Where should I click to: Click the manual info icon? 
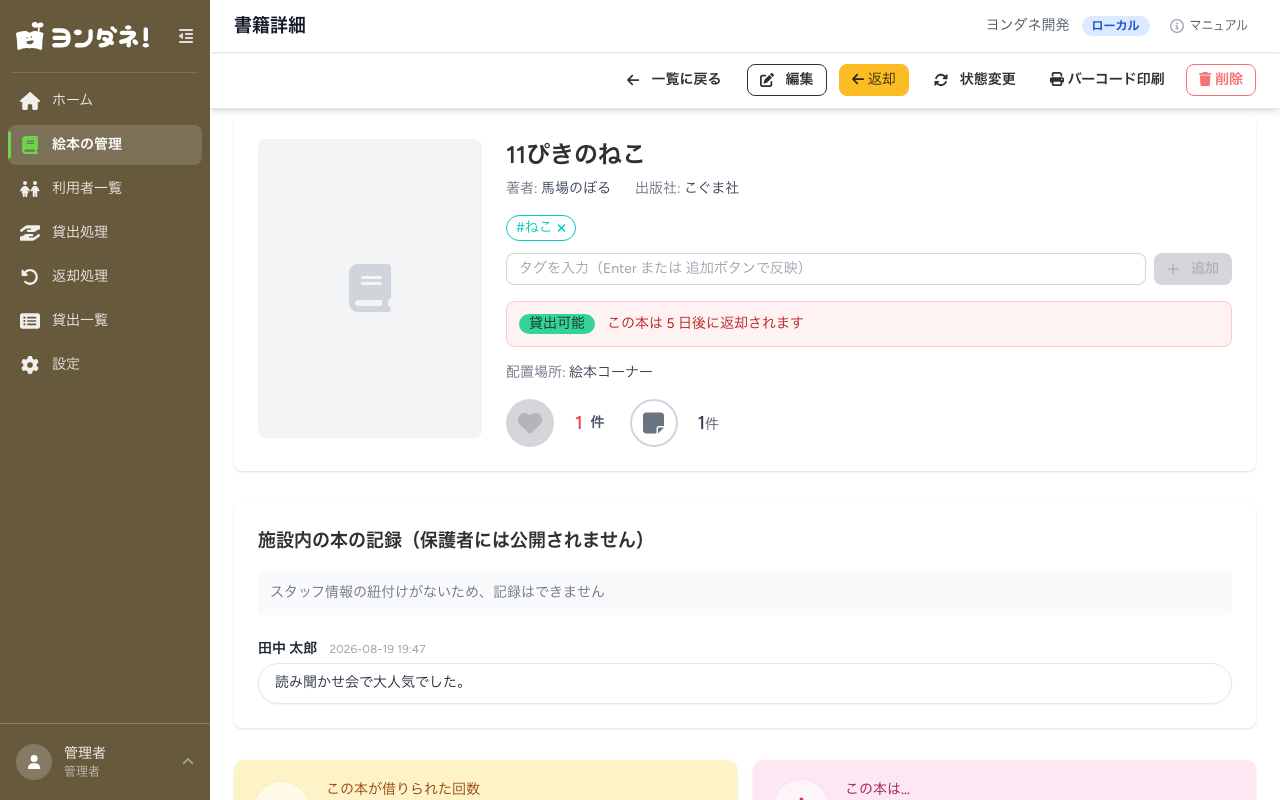pos(1177,26)
